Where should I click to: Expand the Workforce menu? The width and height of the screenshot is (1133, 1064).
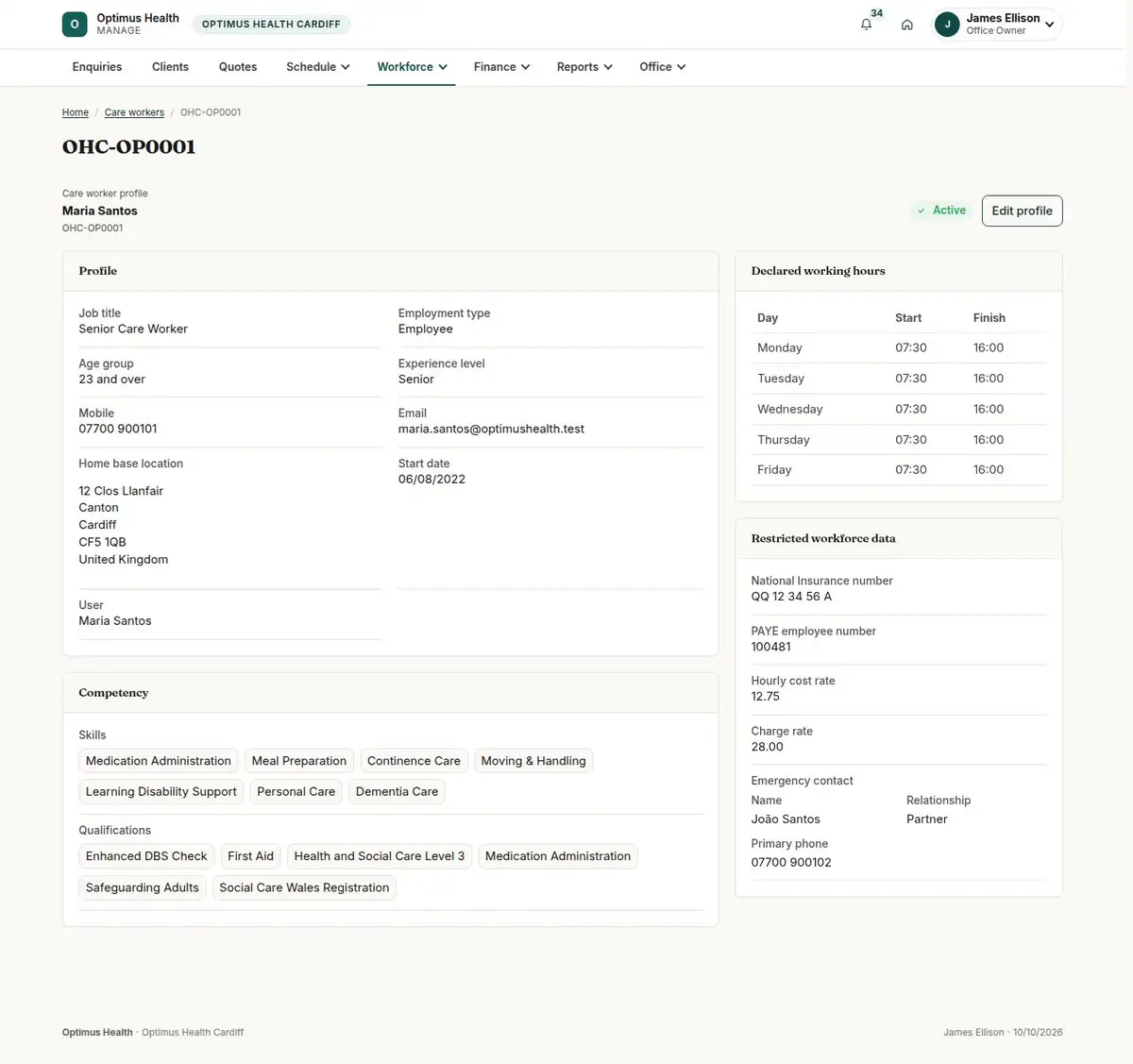(x=412, y=67)
